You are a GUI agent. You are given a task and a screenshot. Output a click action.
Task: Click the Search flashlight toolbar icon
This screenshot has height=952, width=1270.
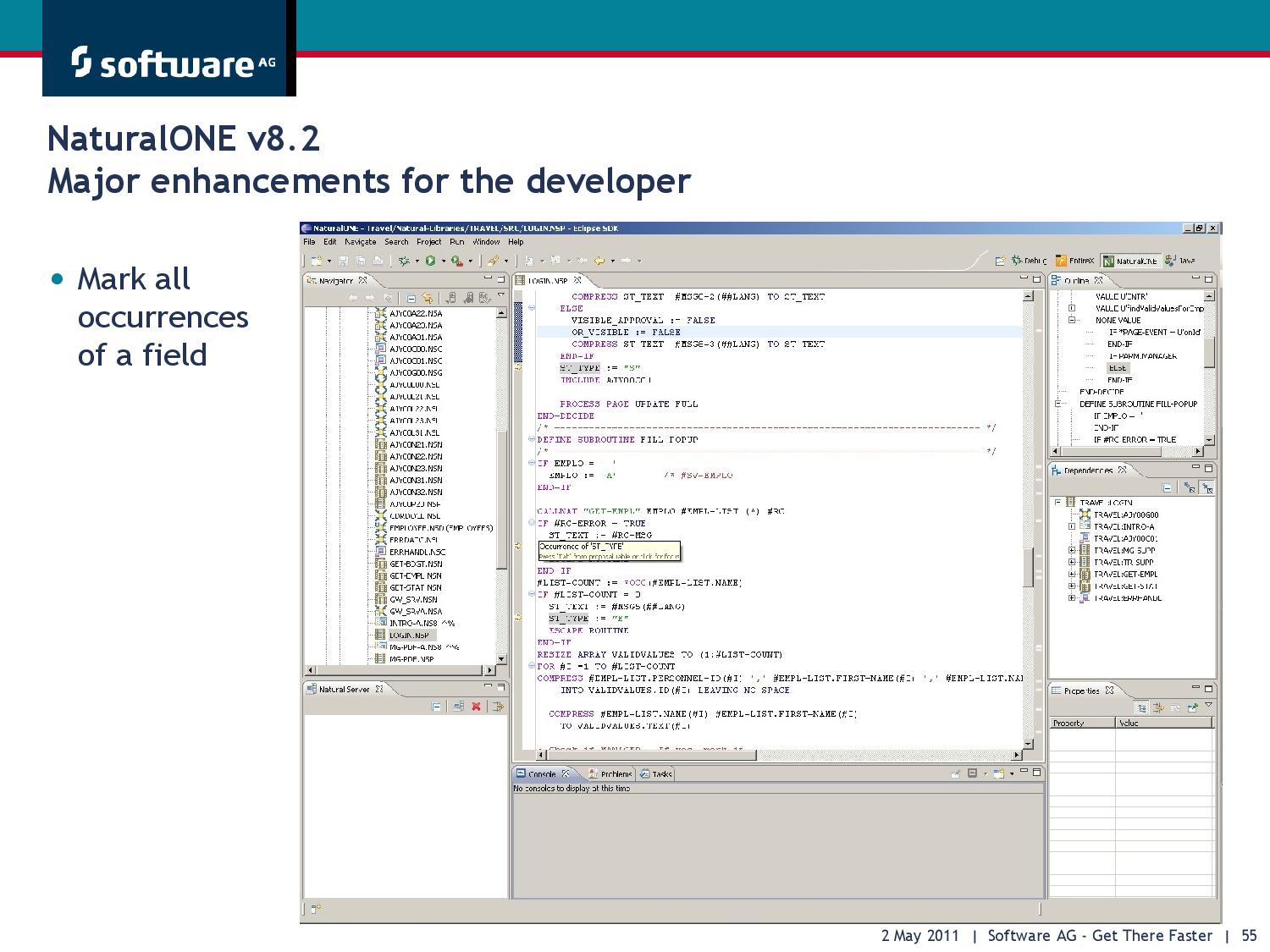pos(493,261)
